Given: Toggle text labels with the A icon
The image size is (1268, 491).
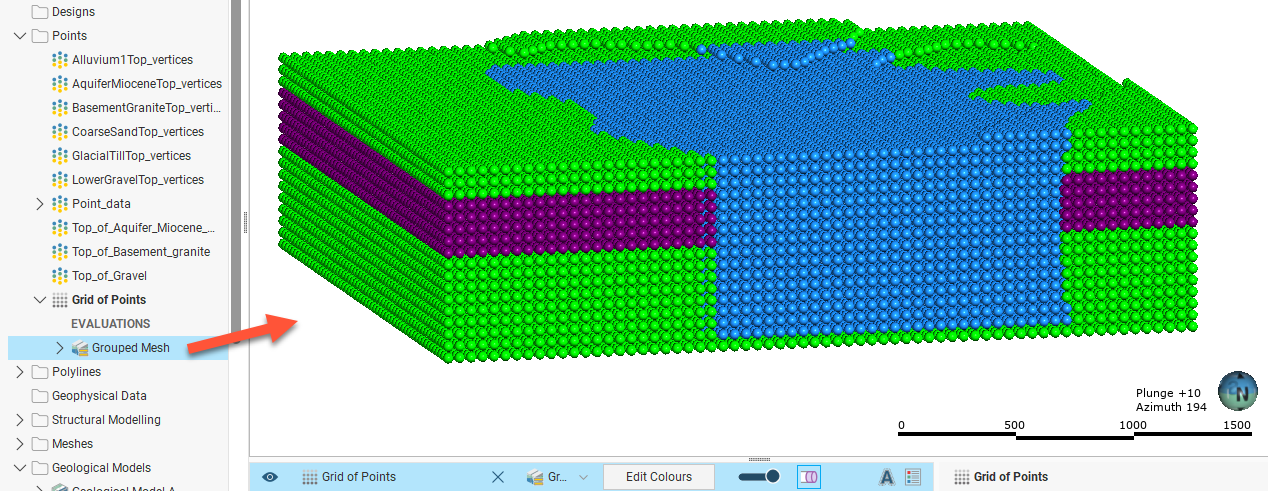Looking at the screenshot, I should [886, 477].
